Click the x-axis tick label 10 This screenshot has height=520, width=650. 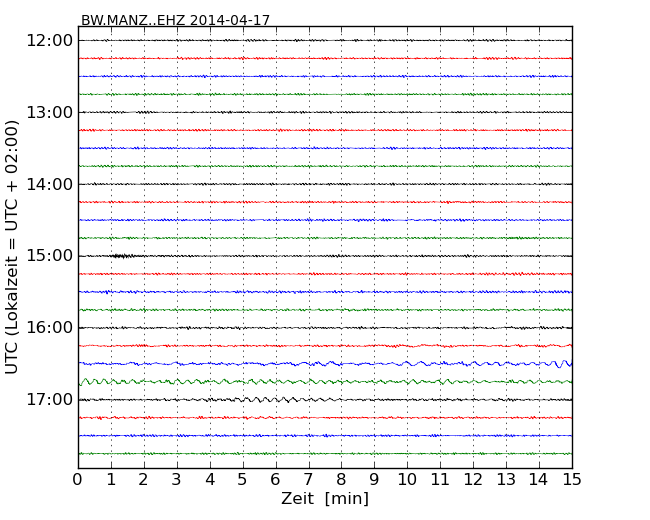click(x=407, y=480)
